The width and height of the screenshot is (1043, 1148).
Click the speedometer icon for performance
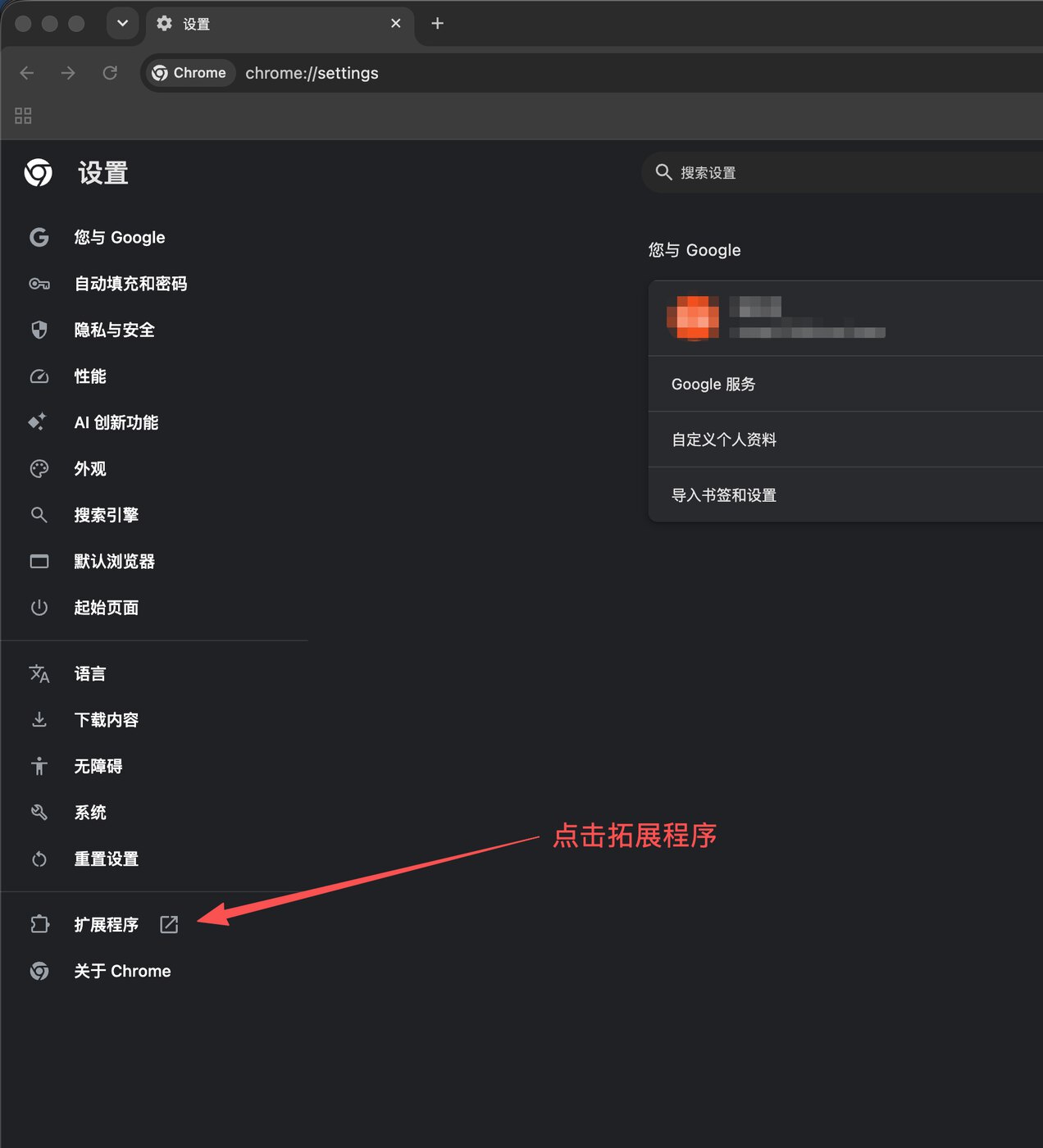pyautogui.click(x=39, y=376)
